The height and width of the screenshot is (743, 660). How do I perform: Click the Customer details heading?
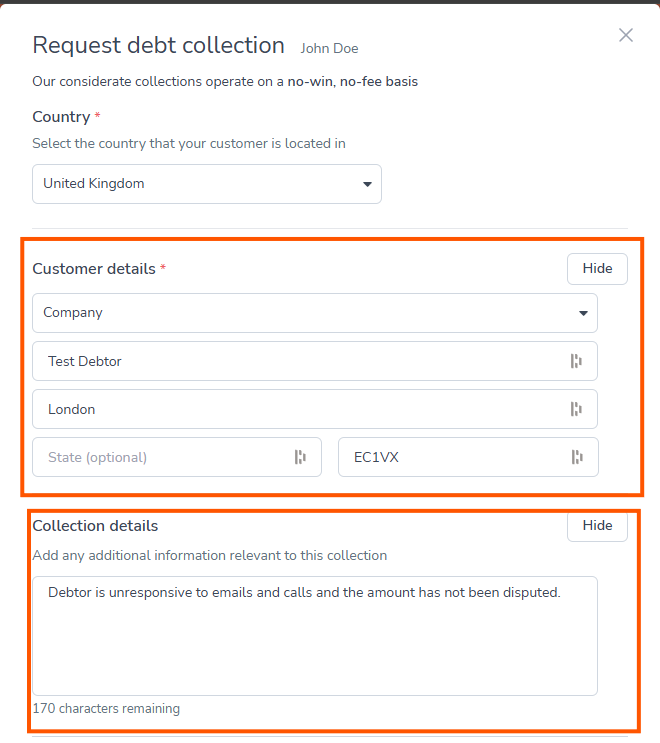(94, 269)
